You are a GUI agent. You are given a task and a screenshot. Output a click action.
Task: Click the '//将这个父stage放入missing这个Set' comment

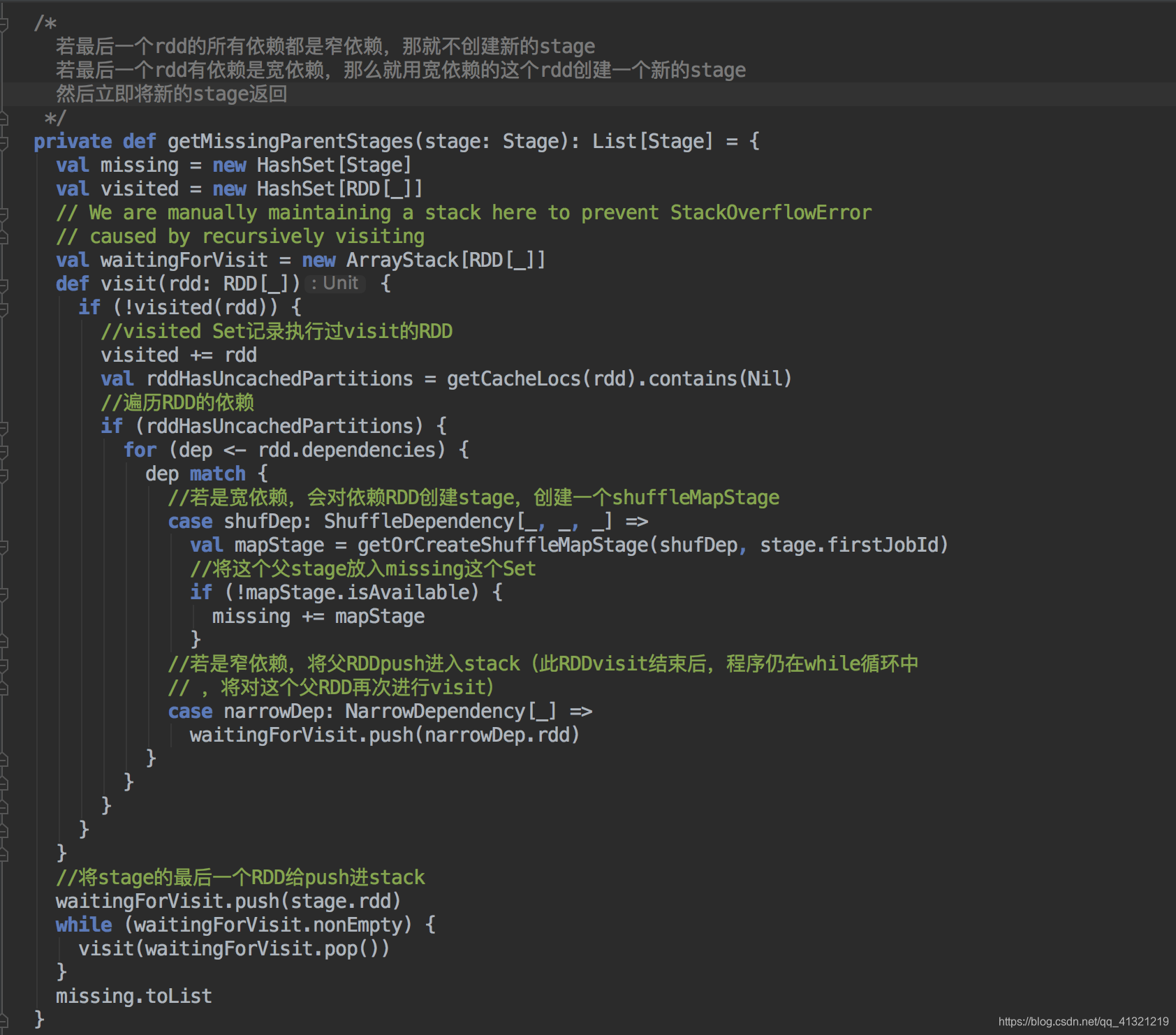point(363,569)
